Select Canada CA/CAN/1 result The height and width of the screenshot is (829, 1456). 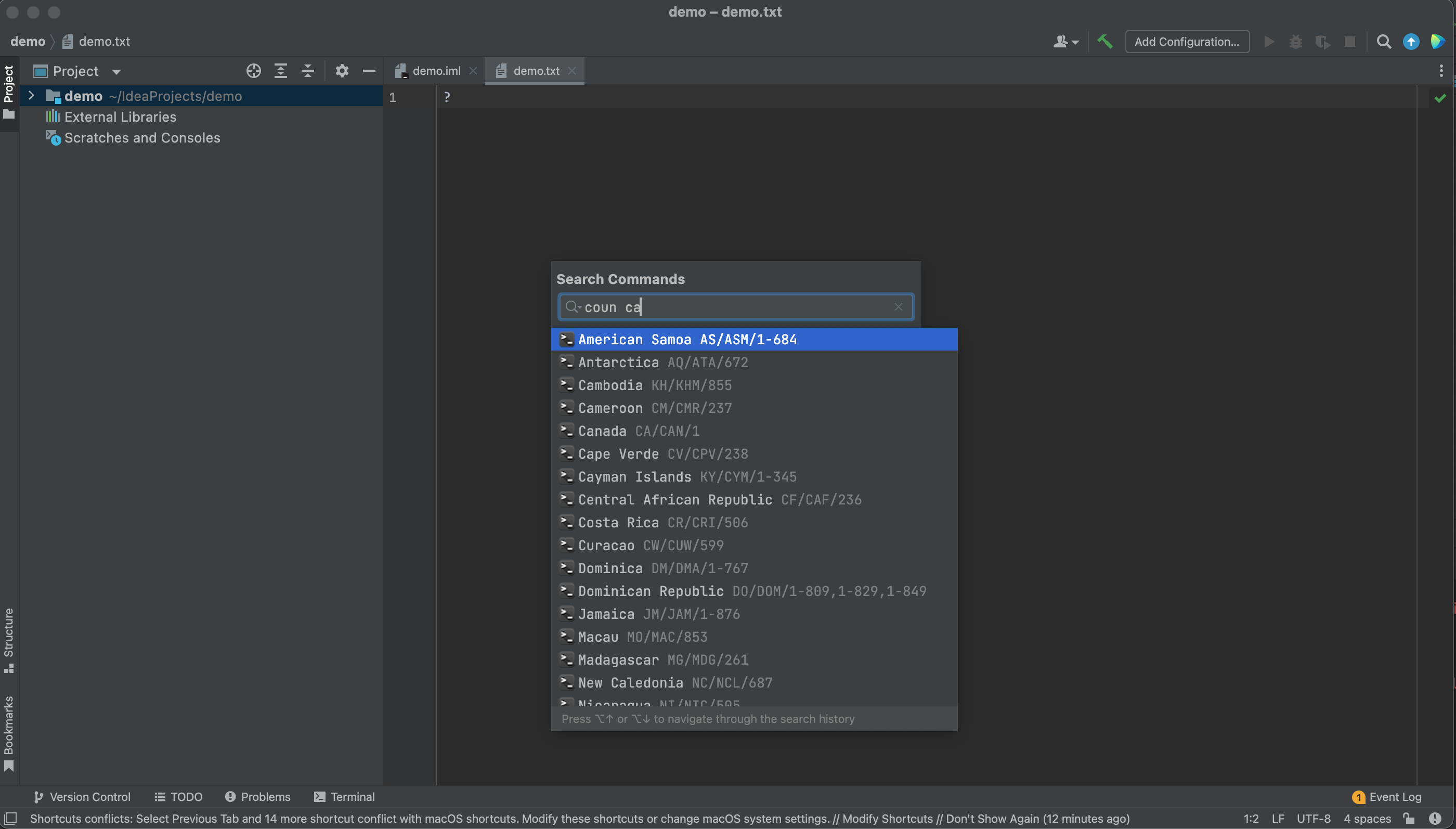coord(754,431)
